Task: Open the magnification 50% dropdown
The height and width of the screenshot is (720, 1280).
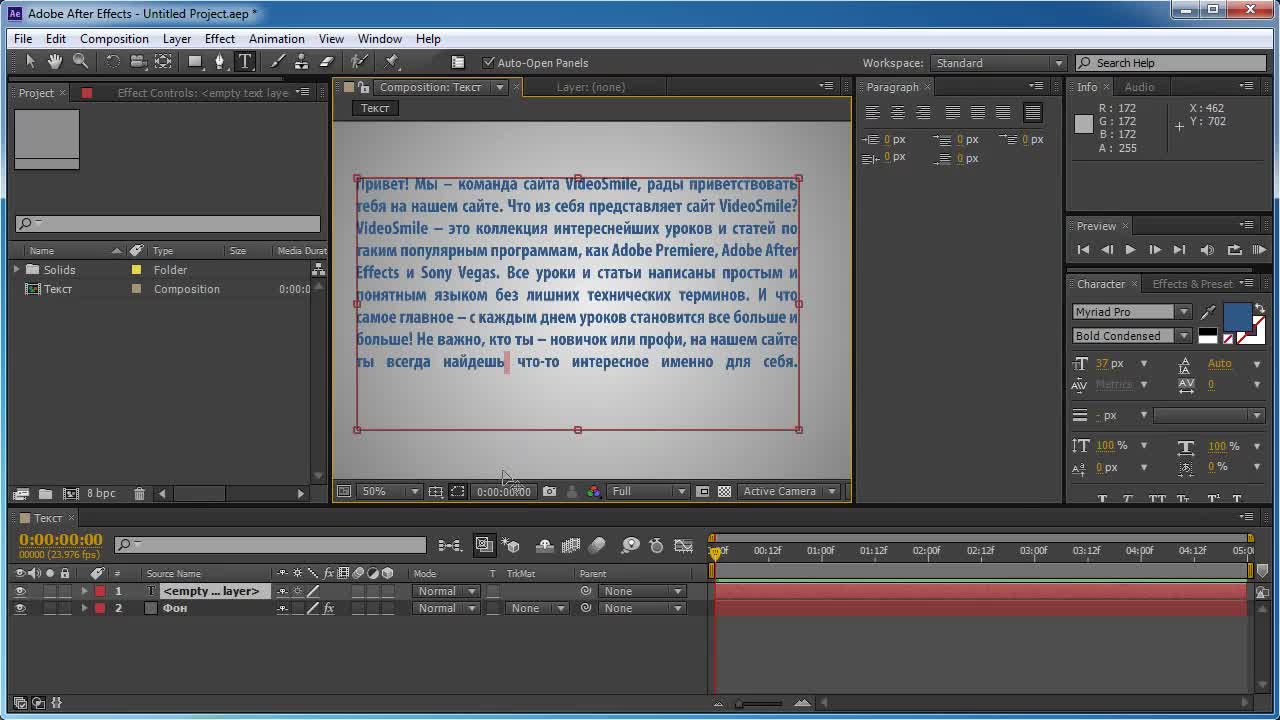Action: tap(391, 491)
